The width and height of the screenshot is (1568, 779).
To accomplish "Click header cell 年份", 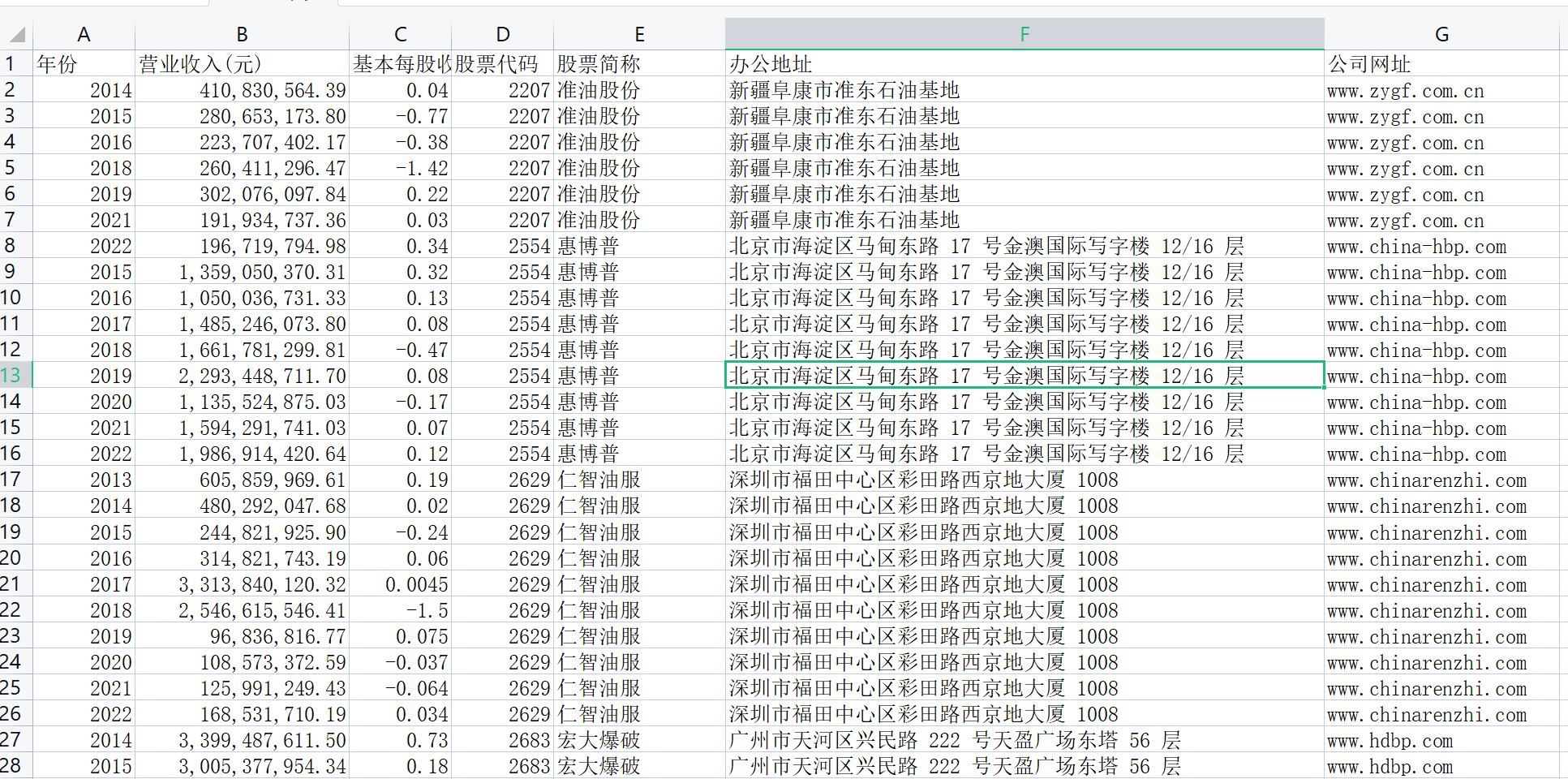I will click(x=84, y=63).
